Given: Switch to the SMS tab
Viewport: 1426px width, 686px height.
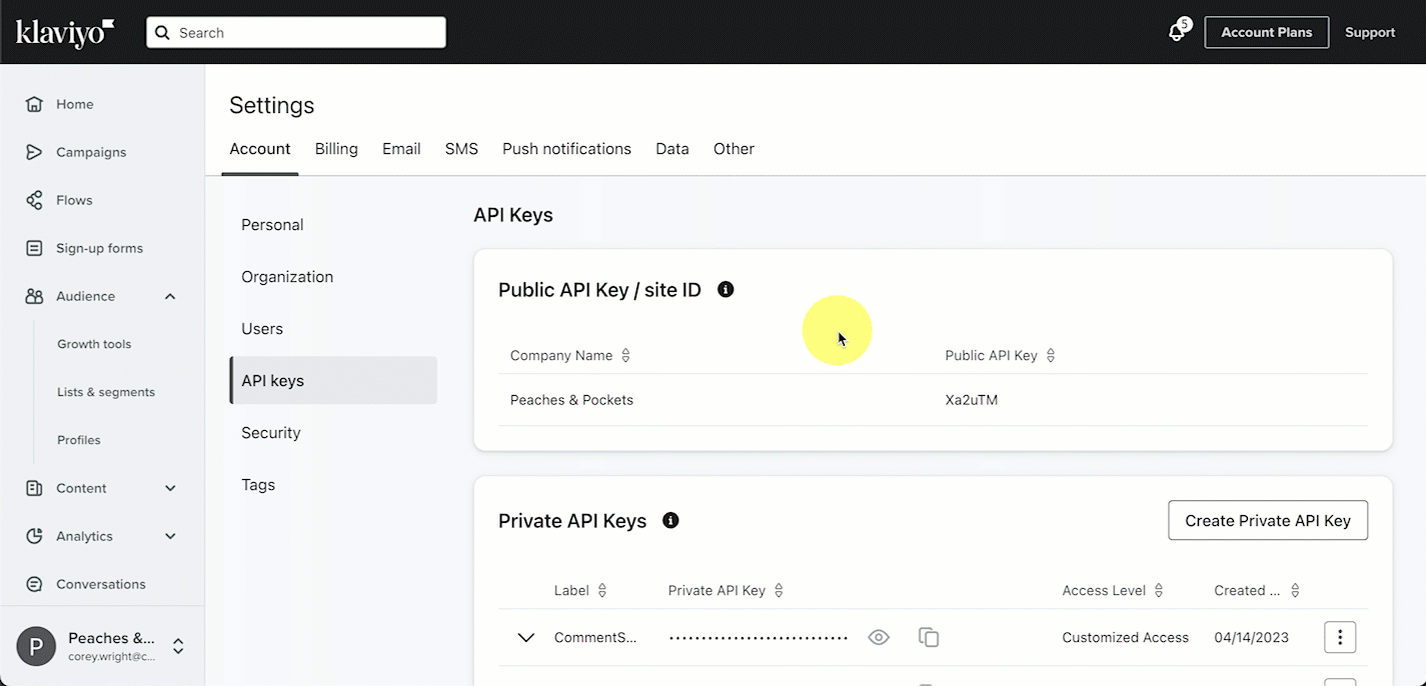Looking at the screenshot, I should 462,149.
